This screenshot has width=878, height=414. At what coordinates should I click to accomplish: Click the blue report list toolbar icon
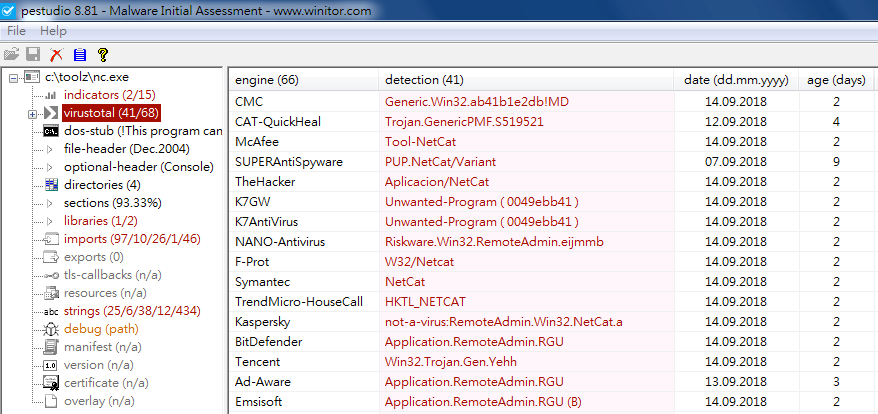pyautogui.click(x=80, y=54)
